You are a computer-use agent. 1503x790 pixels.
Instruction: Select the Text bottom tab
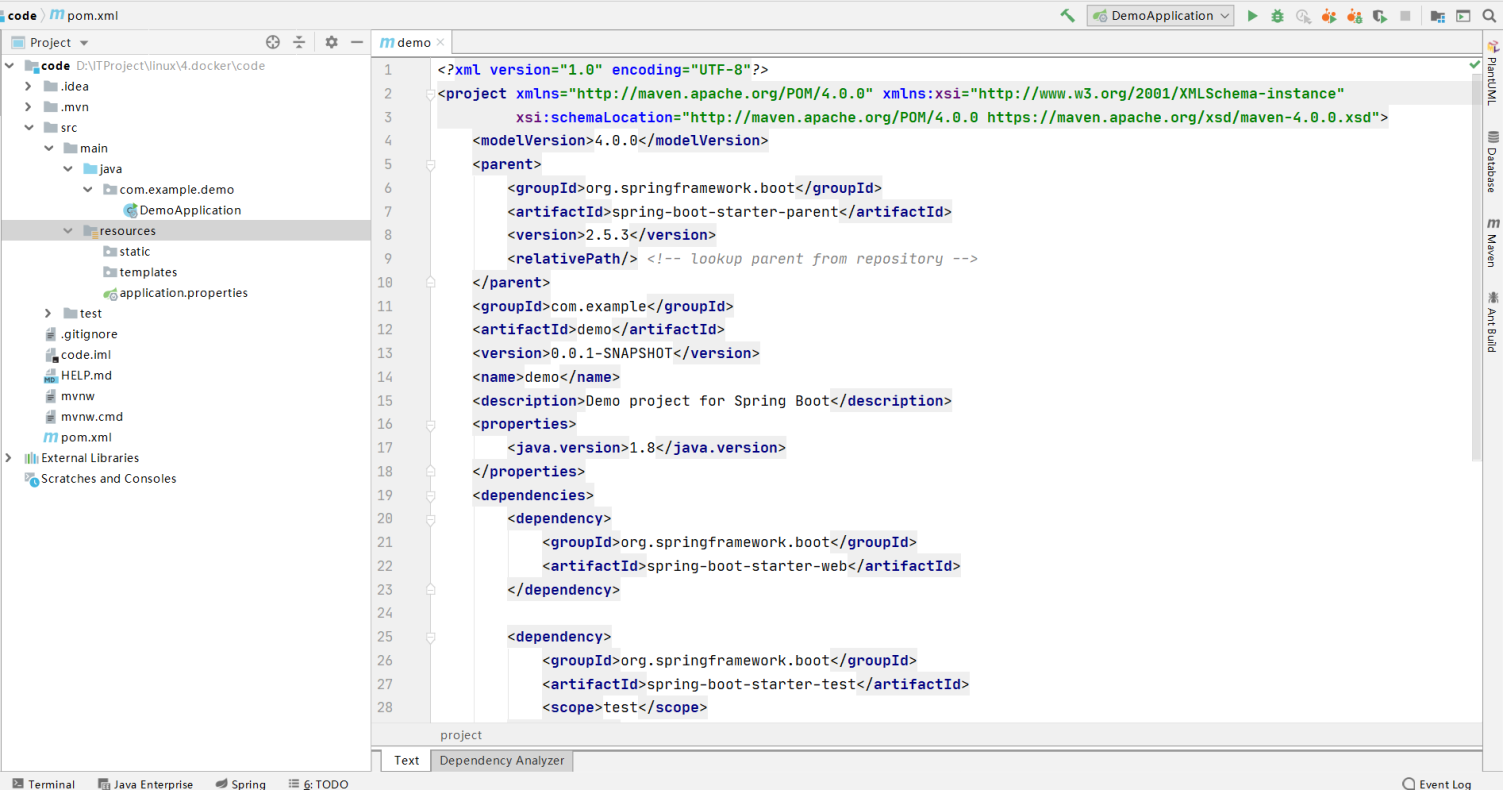tap(406, 761)
